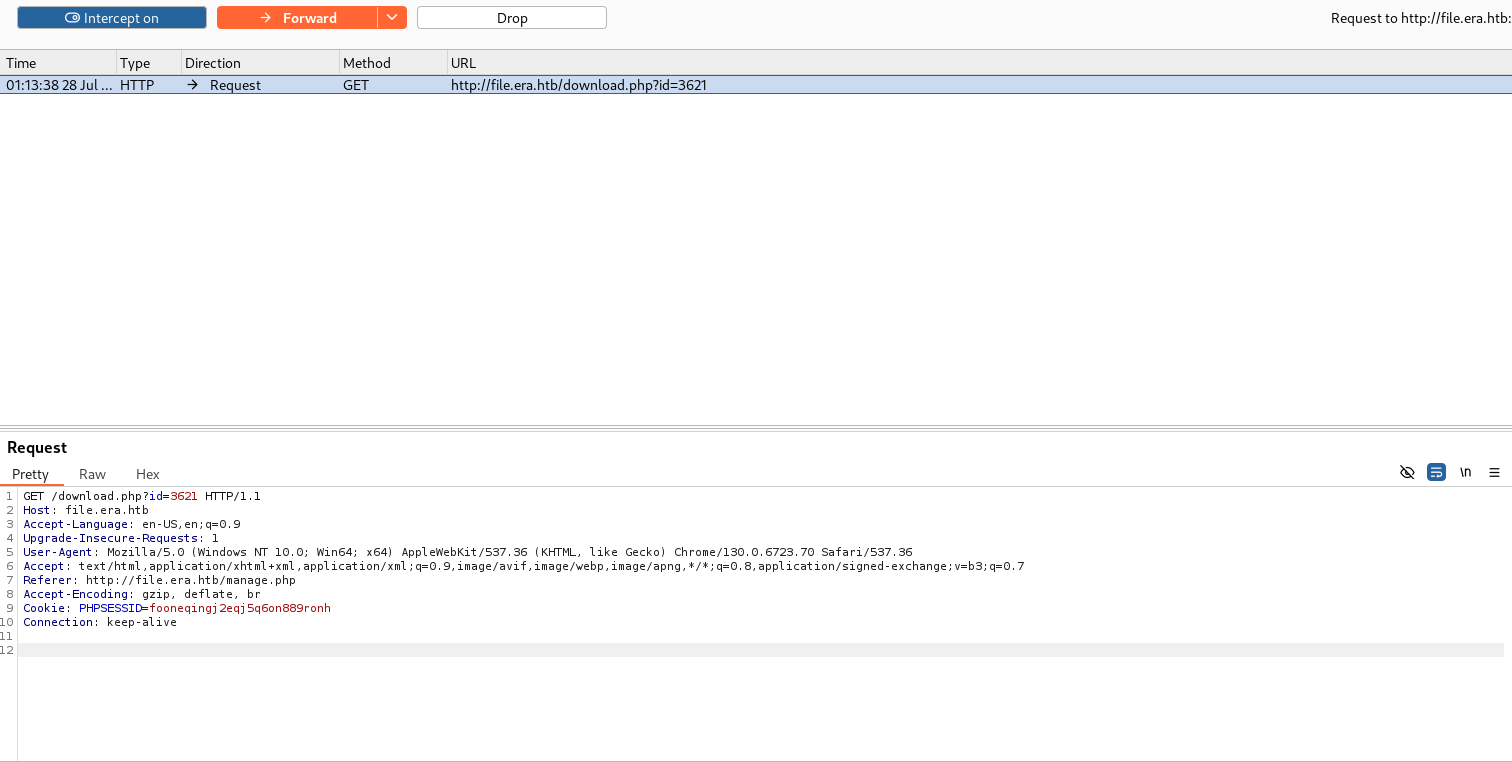Click the id value 3621 in request line
The image size is (1512, 762).
coord(183,496)
